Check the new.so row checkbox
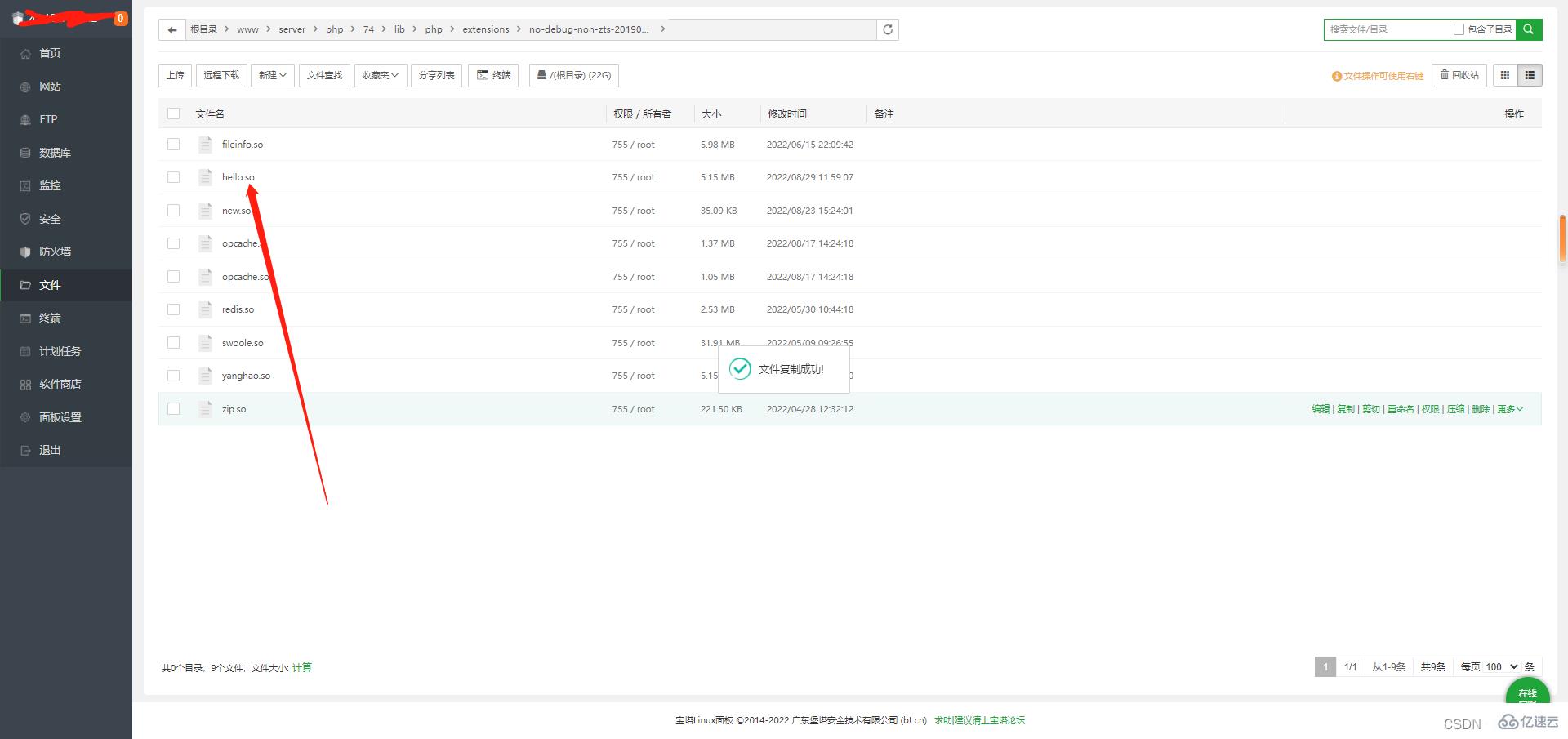Image resolution: width=1568 pixels, height=739 pixels. point(173,211)
